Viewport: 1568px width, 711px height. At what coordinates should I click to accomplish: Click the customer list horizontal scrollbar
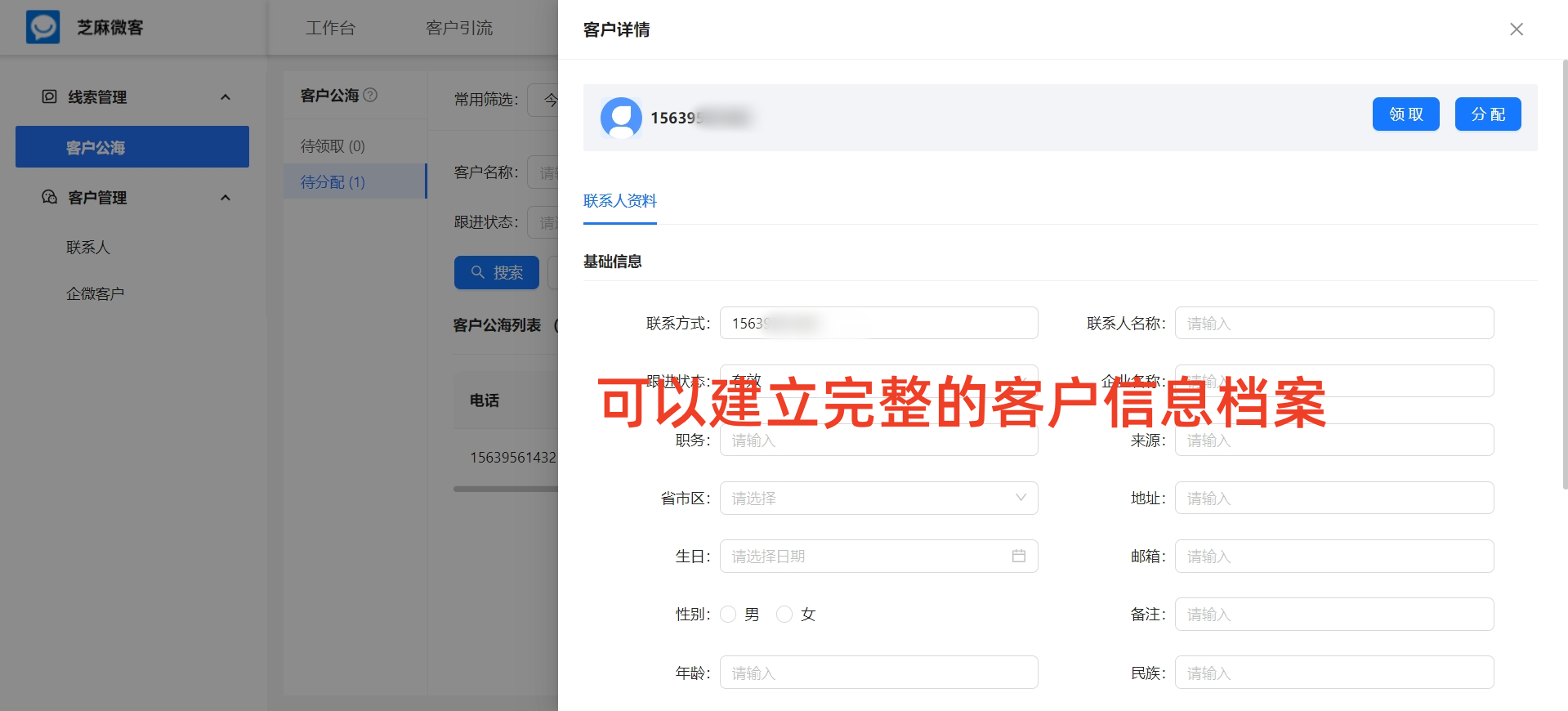click(506, 489)
